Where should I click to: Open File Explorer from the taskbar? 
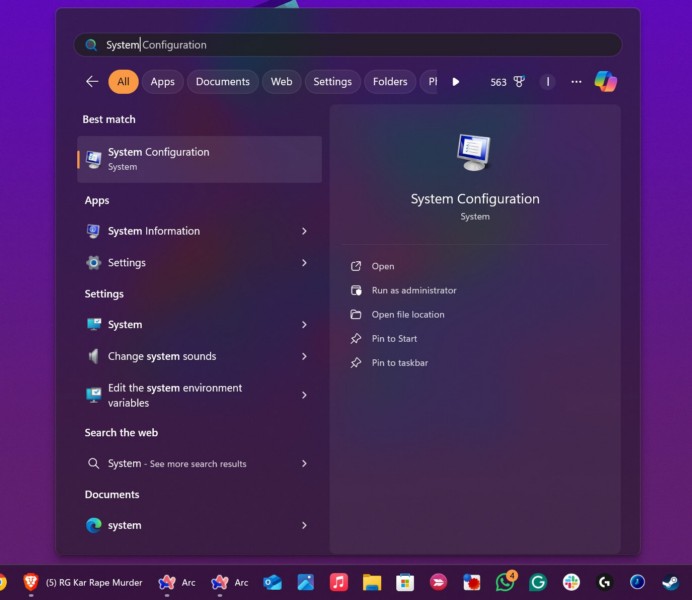pyautogui.click(x=372, y=582)
